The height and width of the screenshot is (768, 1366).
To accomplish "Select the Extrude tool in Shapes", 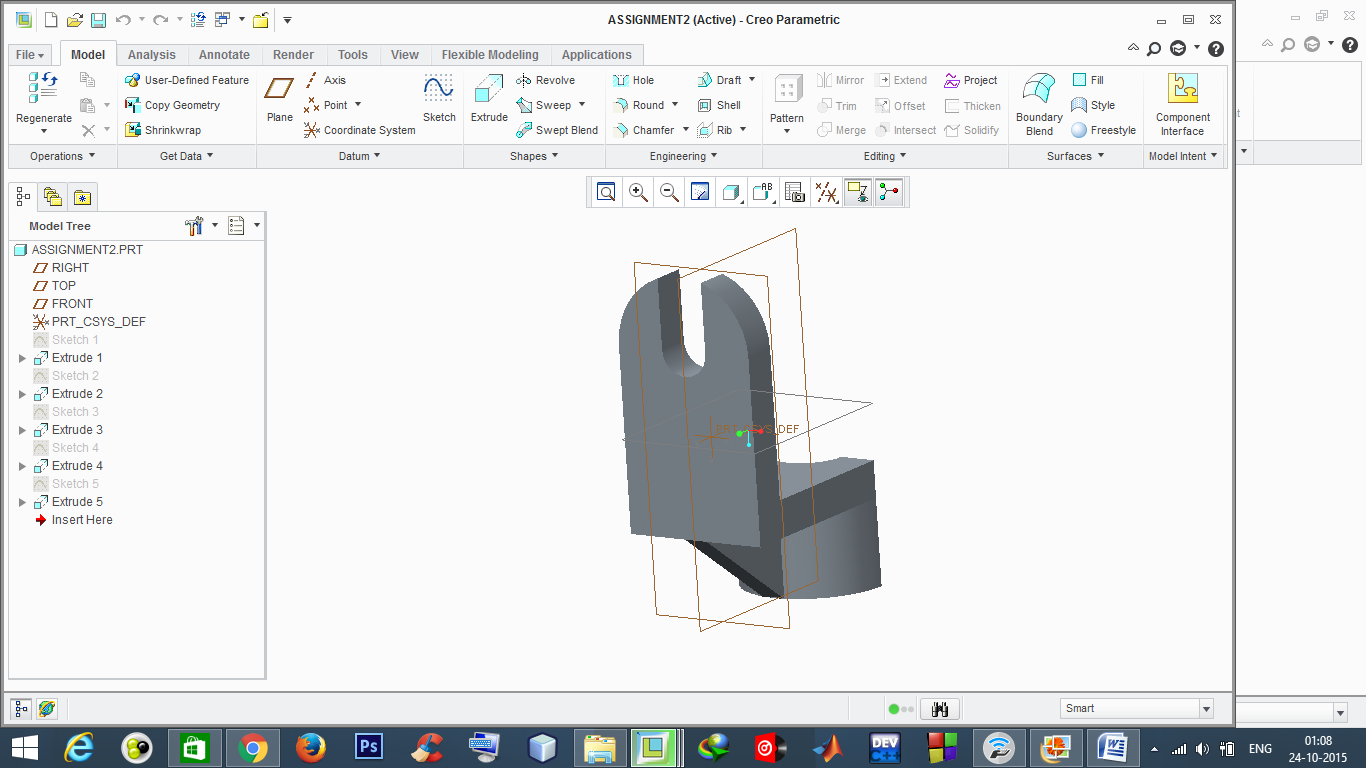I will point(489,98).
